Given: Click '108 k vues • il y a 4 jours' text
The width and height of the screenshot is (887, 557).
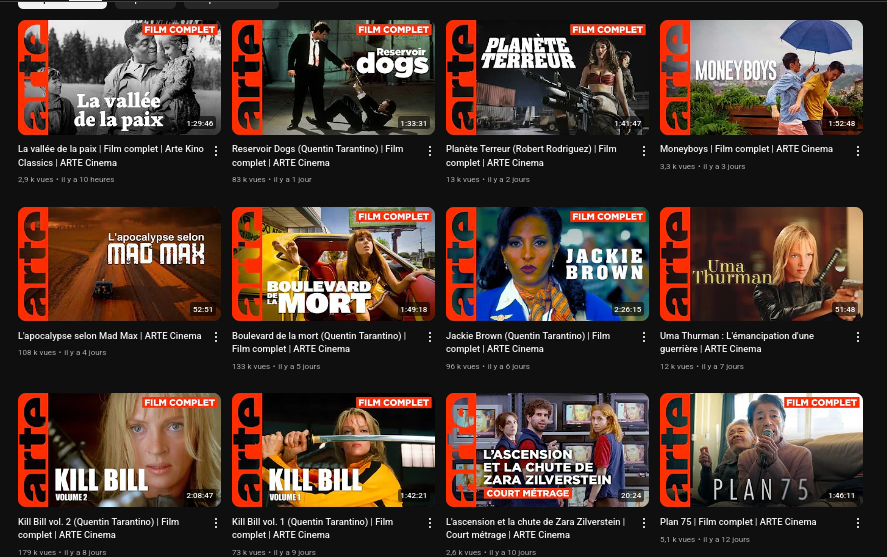Looking at the screenshot, I should 62,352.
